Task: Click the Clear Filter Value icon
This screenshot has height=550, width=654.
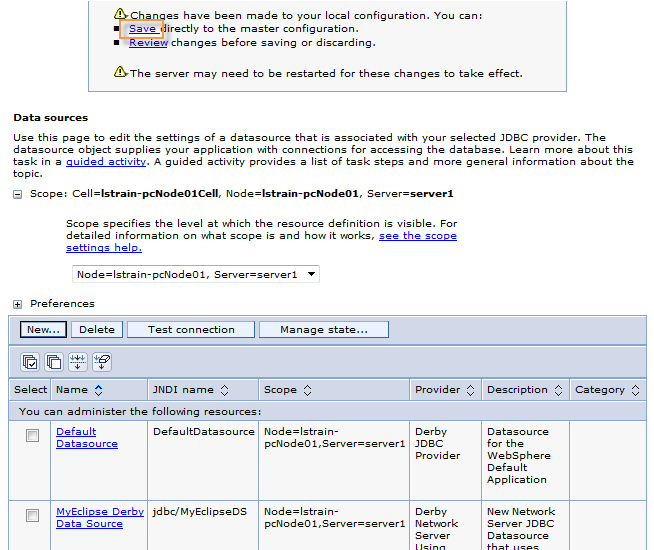Action: click(102, 362)
